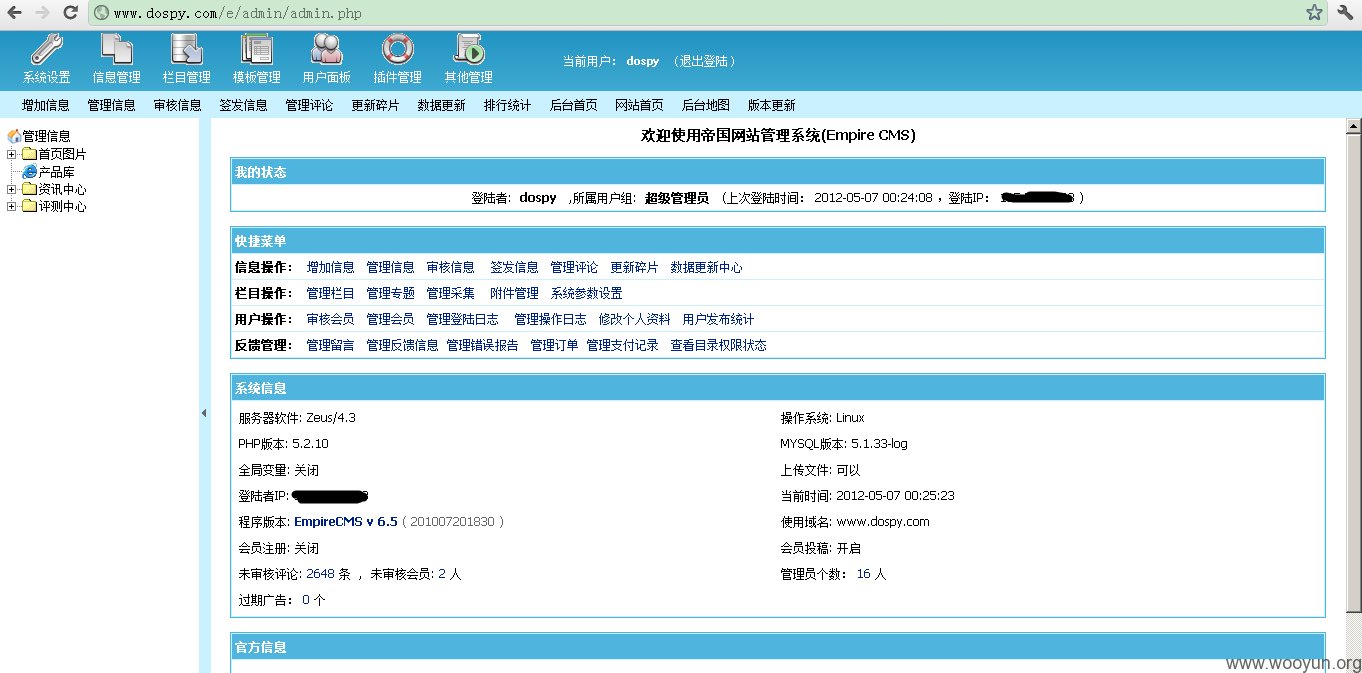1362x673 pixels.
Task: Bookmark page with star icon
Action: tap(1314, 13)
